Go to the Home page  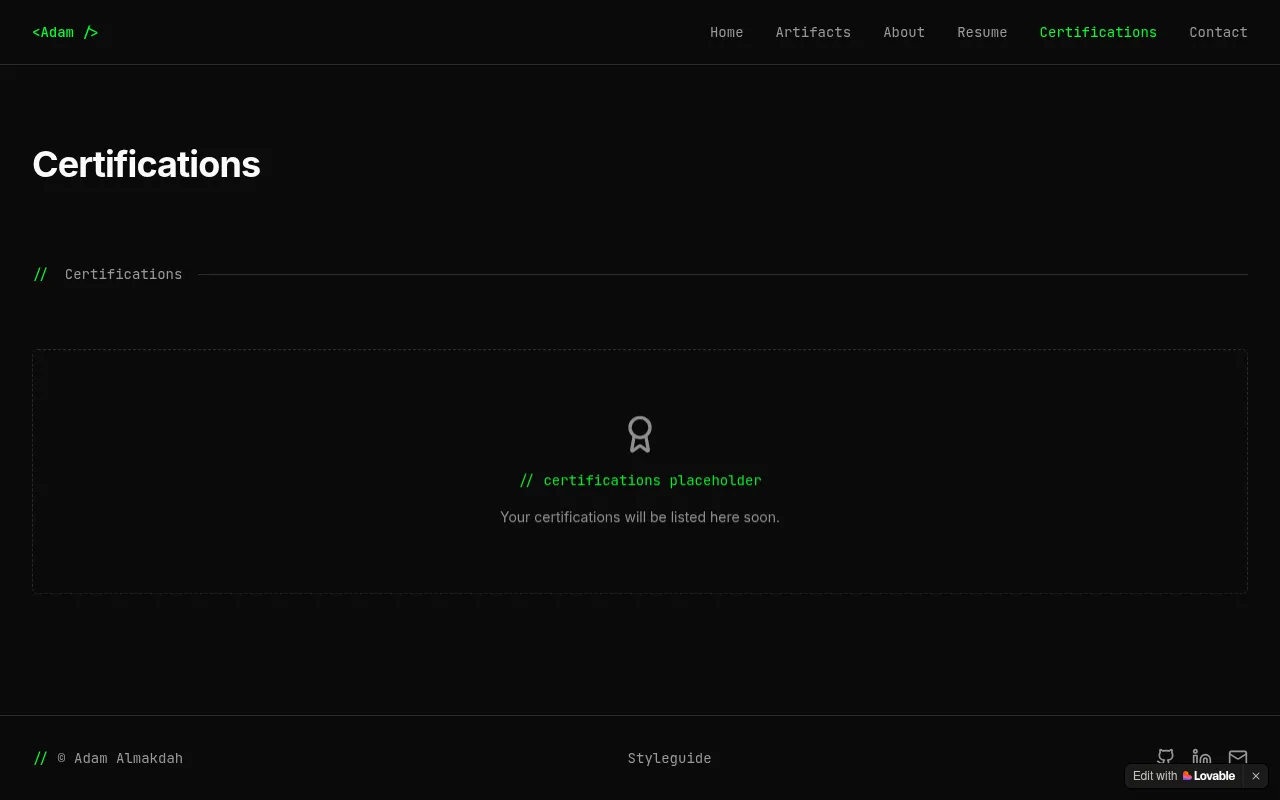tap(727, 32)
